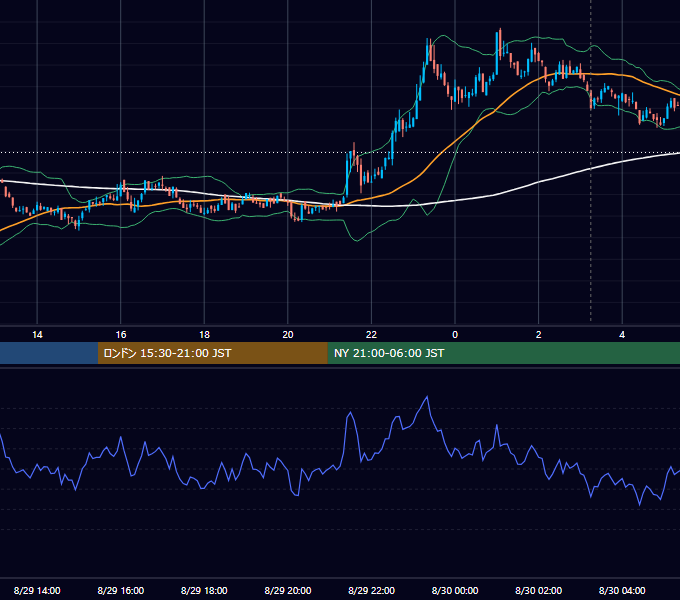Click the 8/29 22:00 time label

click(x=371, y=590)
